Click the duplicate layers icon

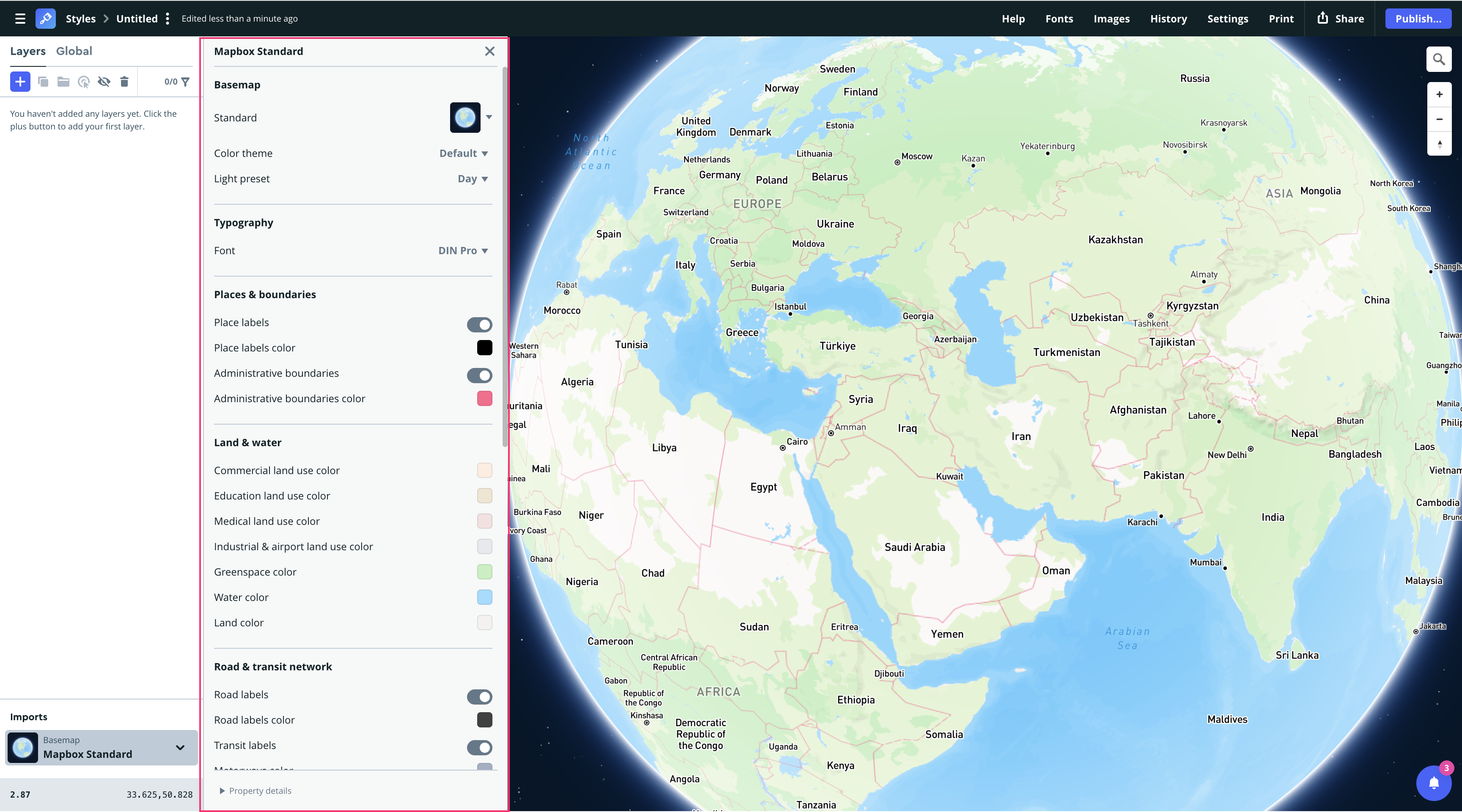[x=43, y=82]
